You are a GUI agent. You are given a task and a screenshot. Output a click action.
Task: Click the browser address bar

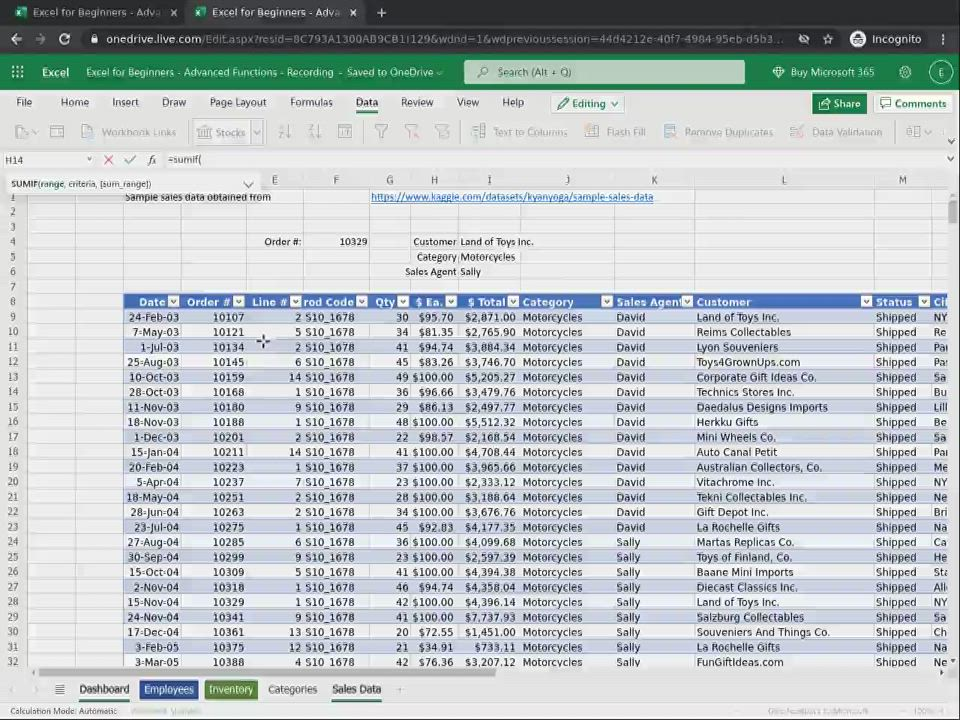[x=444, y=39]
